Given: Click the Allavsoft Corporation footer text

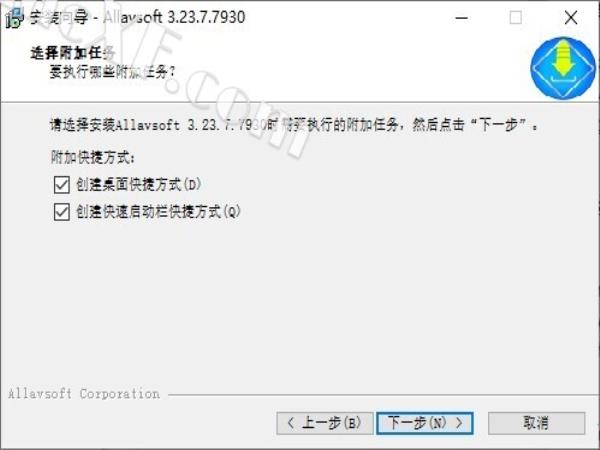Looking at the screenshot, I should coord(84,394).
